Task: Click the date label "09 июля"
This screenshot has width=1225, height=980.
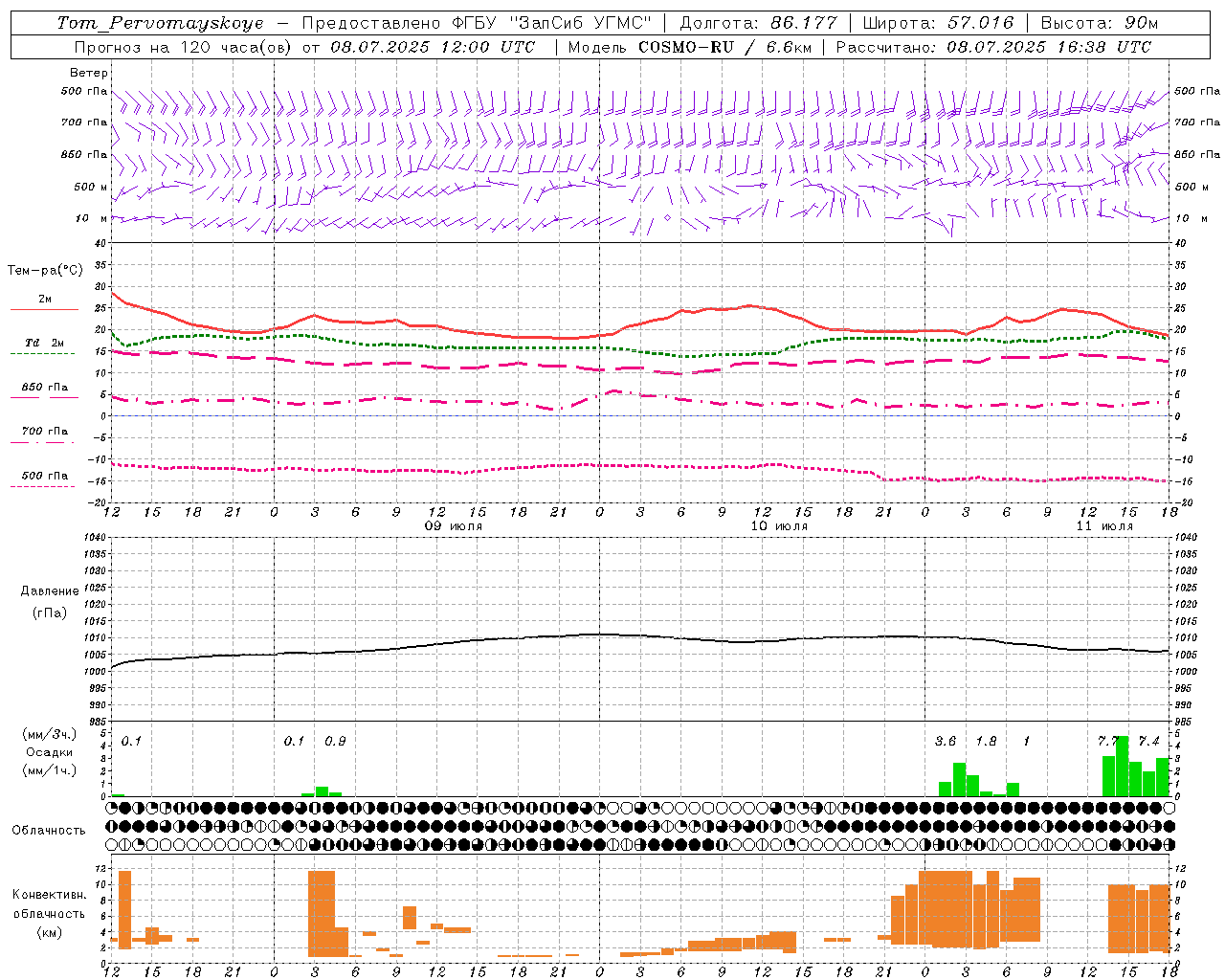Action: point(454,526)
